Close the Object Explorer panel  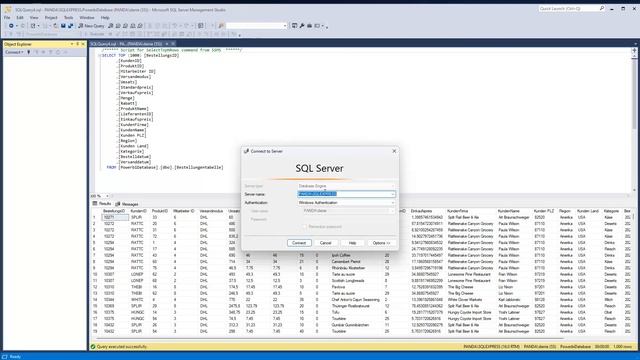coord(83,44)
